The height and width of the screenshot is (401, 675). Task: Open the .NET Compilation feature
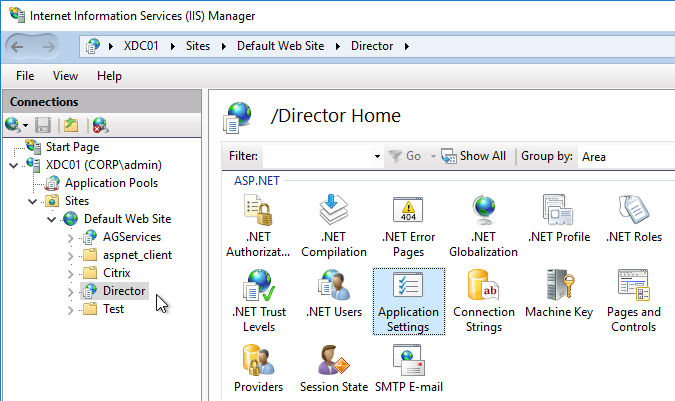tap(334, 225)
